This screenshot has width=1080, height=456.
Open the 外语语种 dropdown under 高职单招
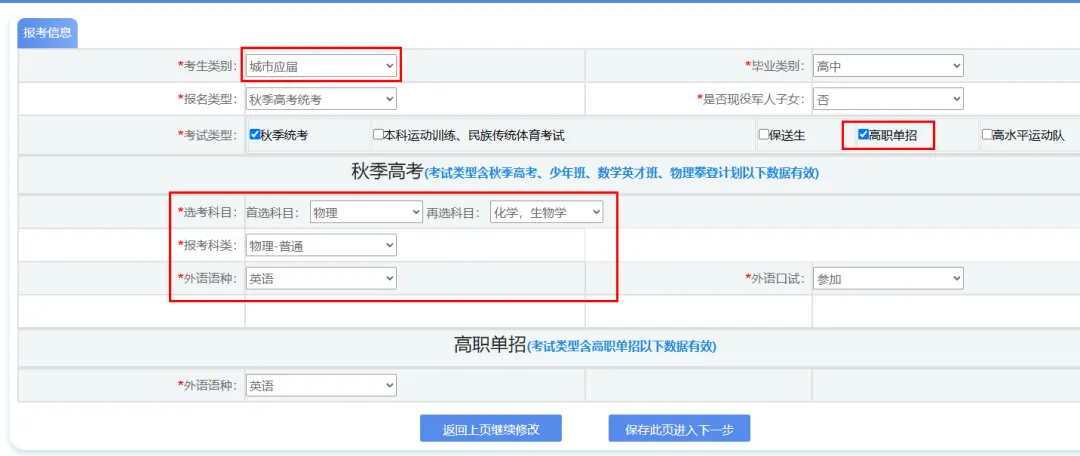(321, 386)
